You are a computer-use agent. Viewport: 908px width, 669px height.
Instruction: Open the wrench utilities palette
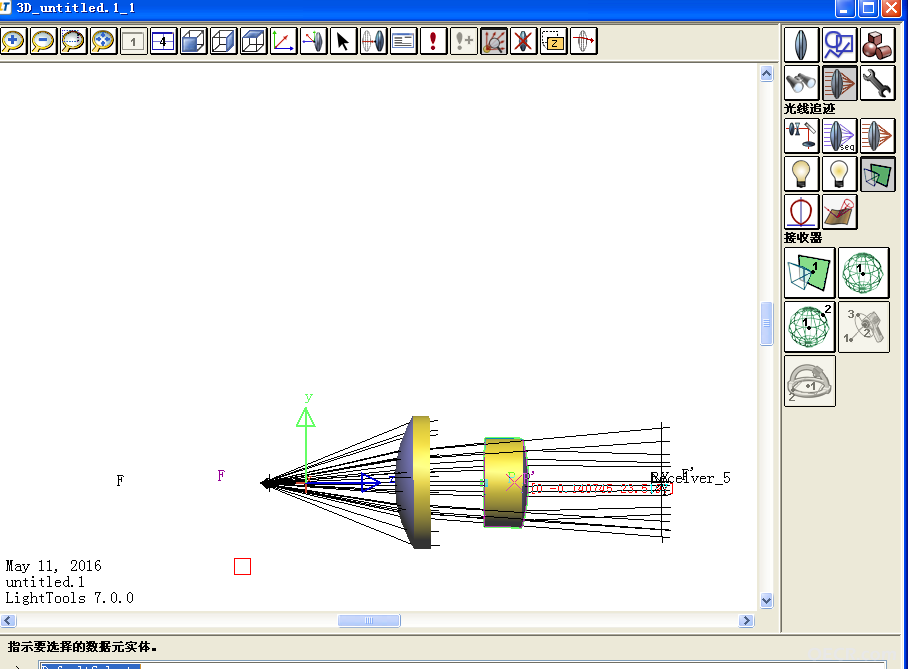(x=878, y=83)
